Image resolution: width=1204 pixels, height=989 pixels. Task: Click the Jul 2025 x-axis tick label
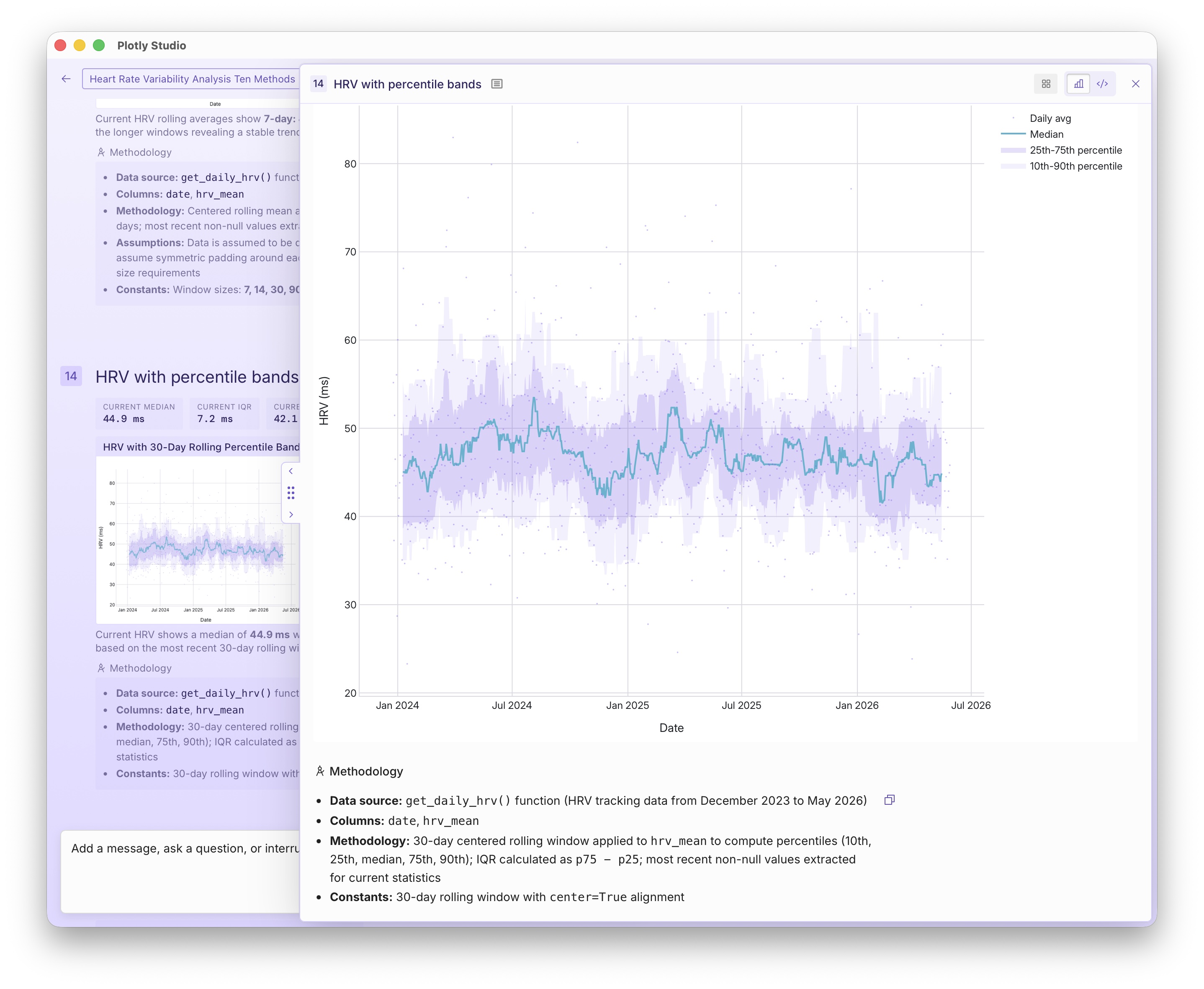pyautogui.click(x=741, y=705)
